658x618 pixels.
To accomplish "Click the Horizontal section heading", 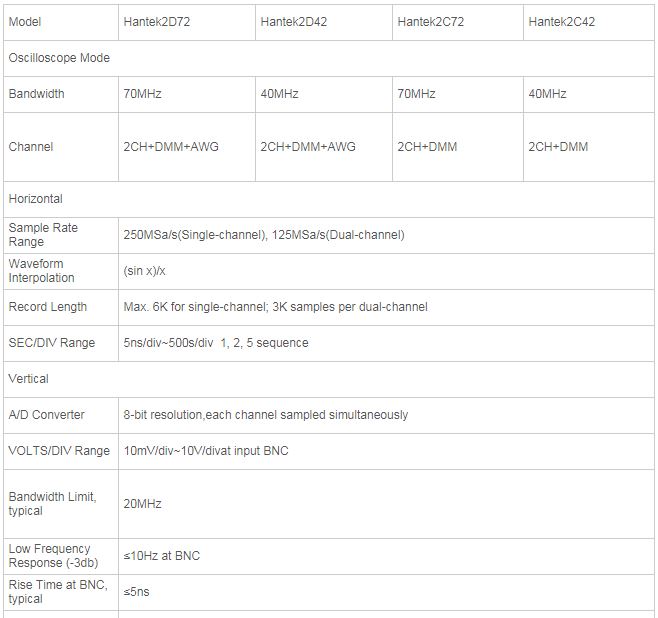I will [36, 199].
